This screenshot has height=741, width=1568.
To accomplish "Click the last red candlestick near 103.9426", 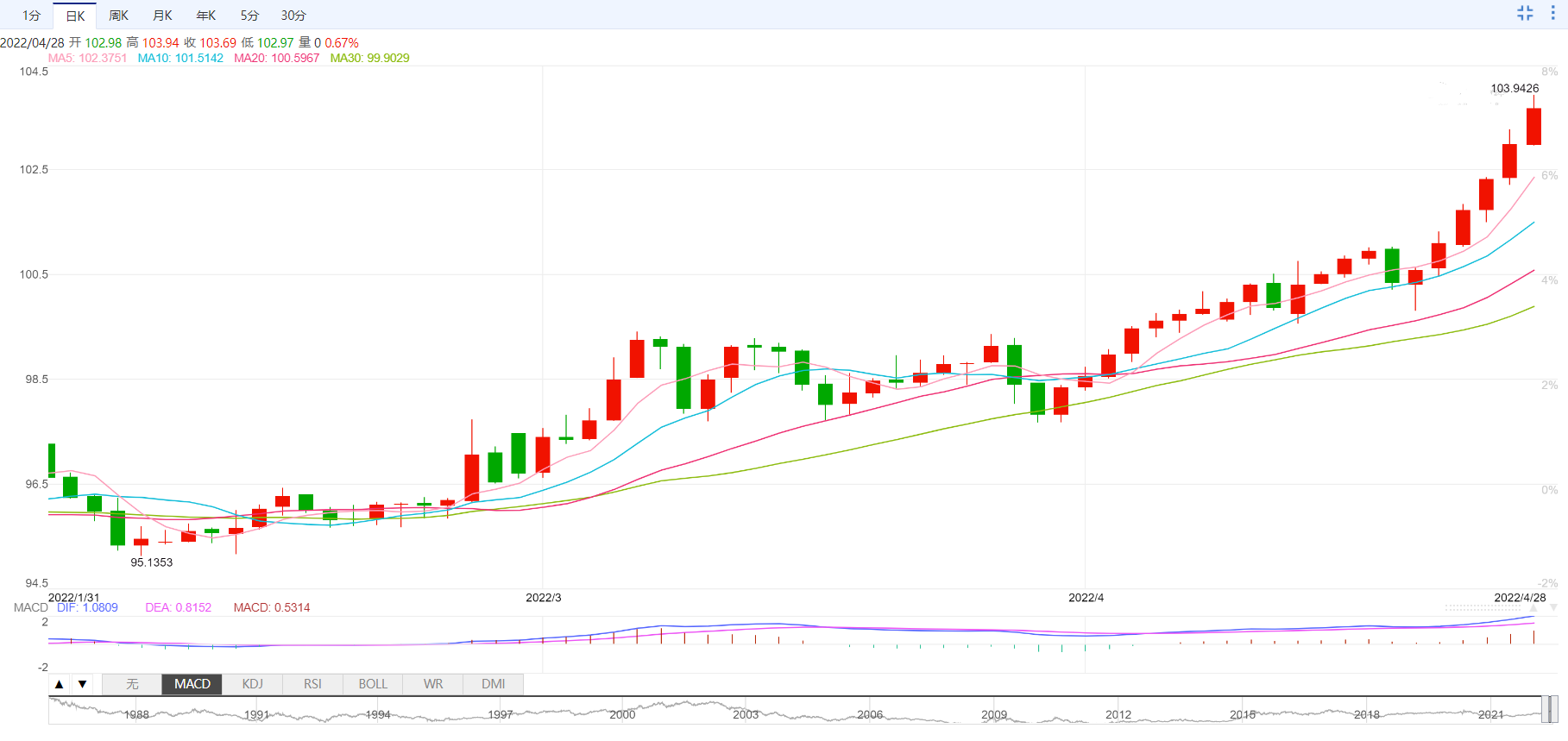I will pyautogui.click(x=1533, y=126).
